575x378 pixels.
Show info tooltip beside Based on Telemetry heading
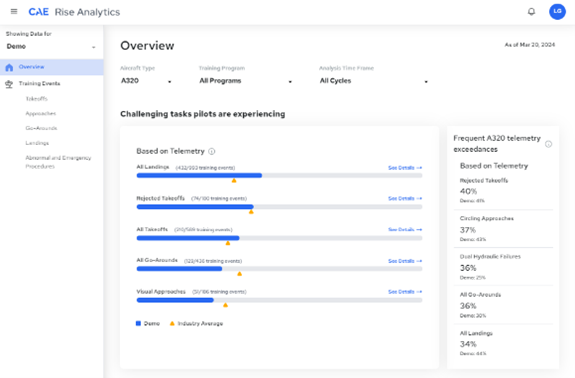click(212, 151)
